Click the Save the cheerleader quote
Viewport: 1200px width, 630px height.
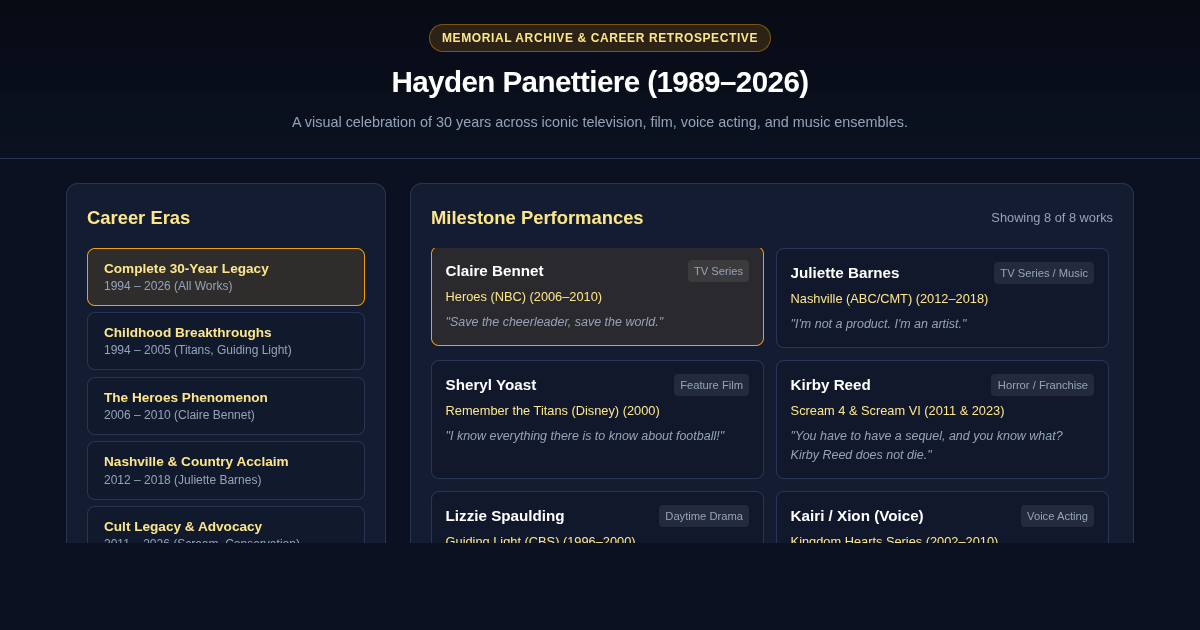click(x=554, y=322)
